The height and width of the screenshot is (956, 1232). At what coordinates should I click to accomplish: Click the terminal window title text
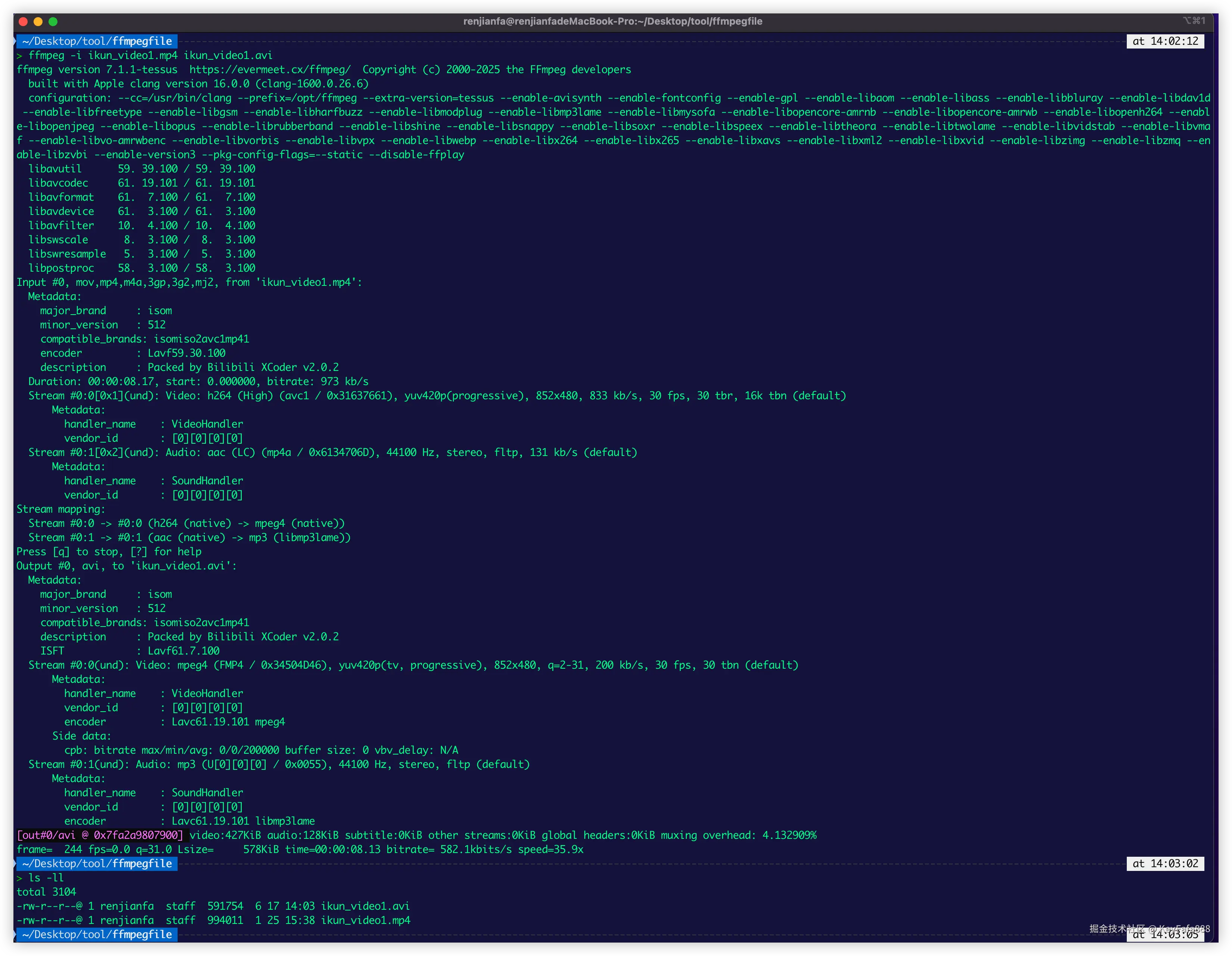point(613,21)
